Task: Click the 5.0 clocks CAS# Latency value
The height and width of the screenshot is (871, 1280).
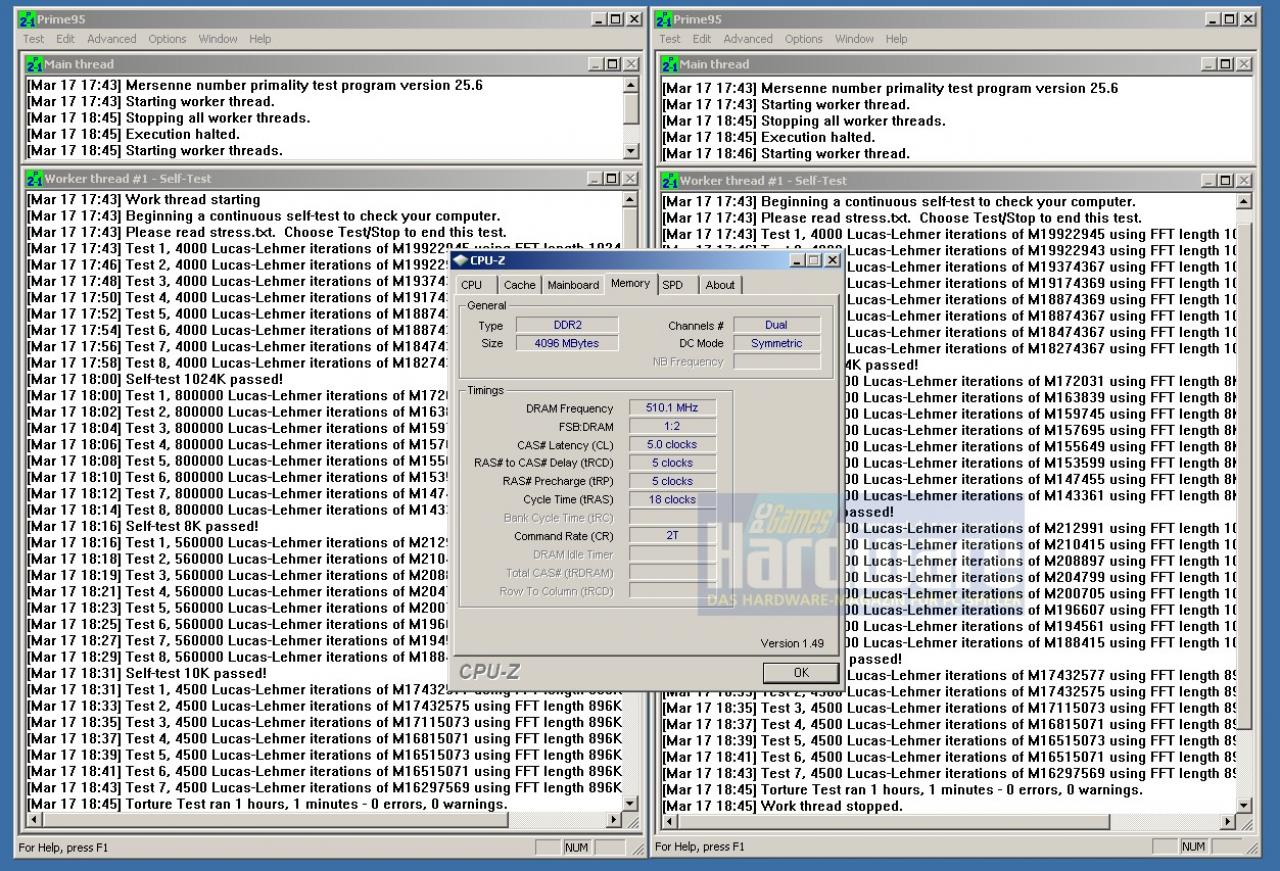Action: coord(672,444)
